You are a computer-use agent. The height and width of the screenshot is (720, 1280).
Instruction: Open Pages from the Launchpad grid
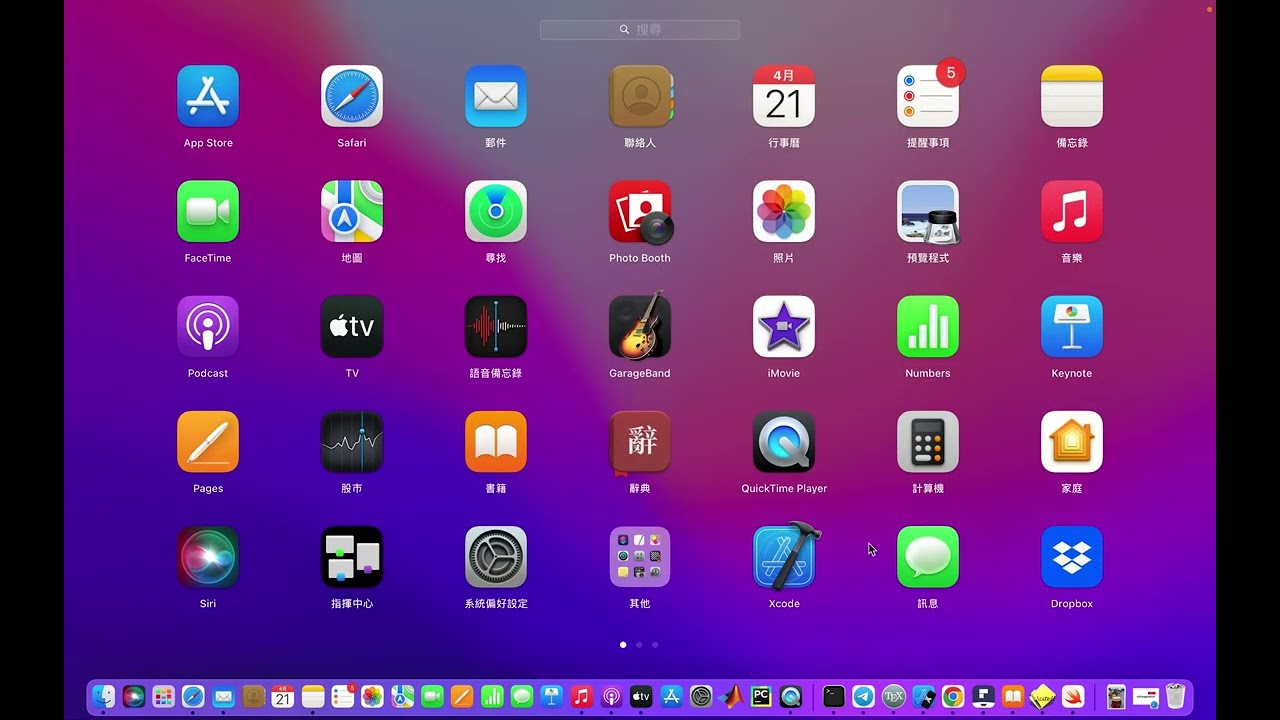(x=208, y=441)
